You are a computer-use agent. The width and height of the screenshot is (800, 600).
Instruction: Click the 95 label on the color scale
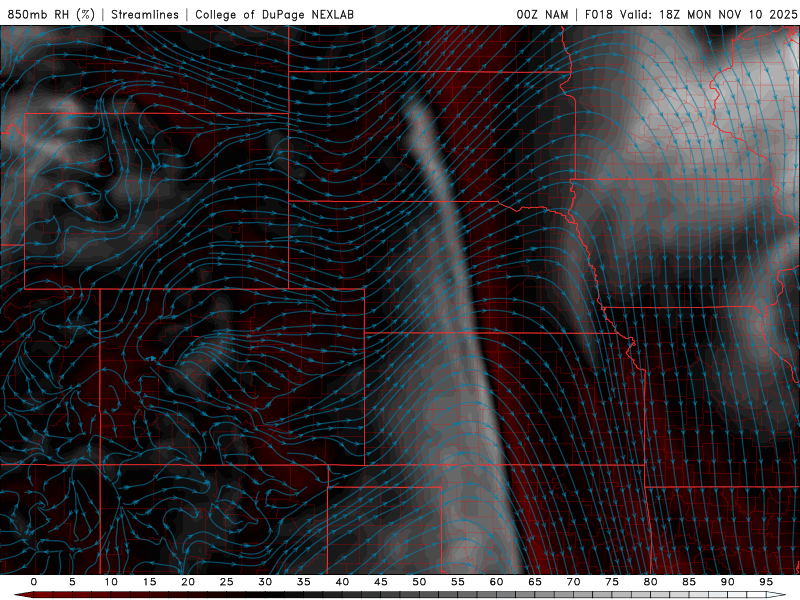pos(766,582)
